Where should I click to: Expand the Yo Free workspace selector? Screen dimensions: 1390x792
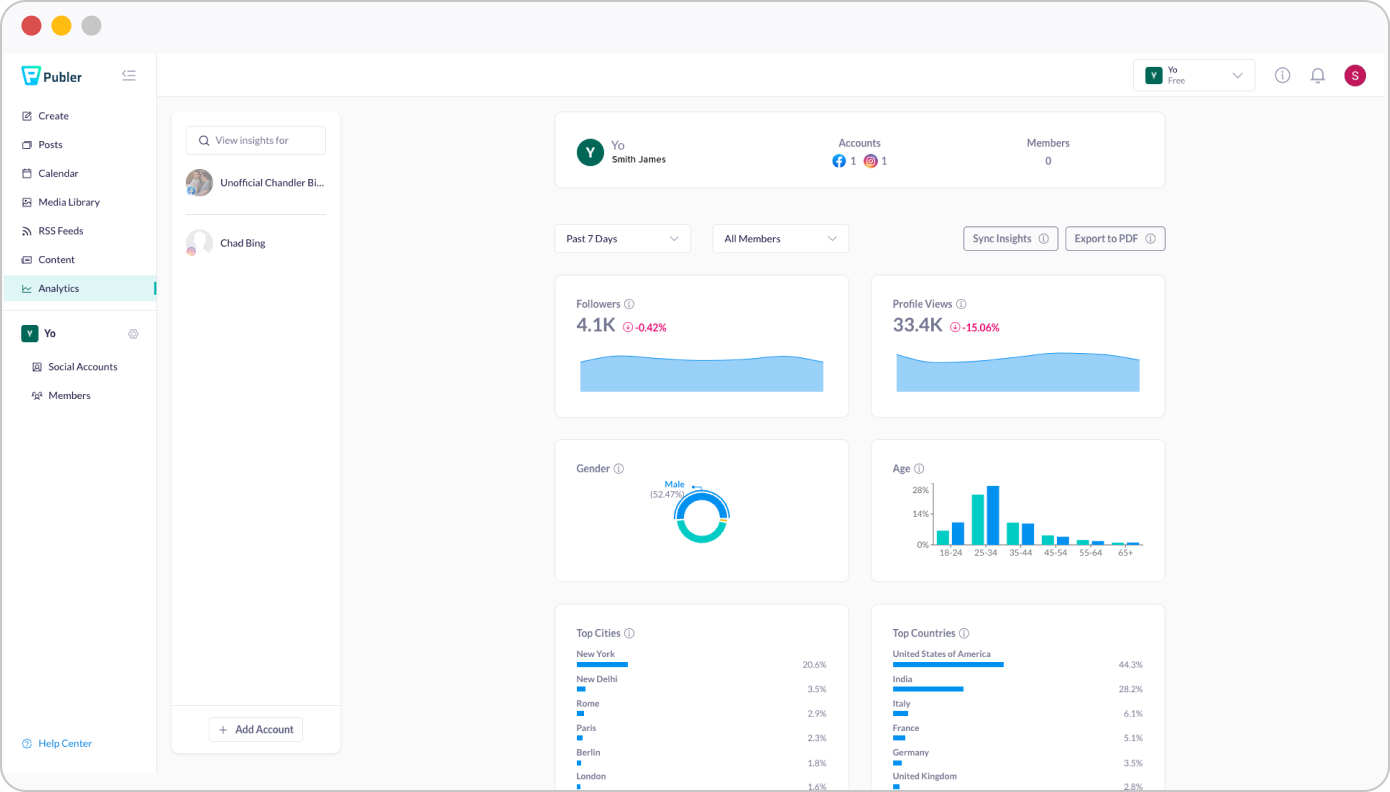[1193, 74]
